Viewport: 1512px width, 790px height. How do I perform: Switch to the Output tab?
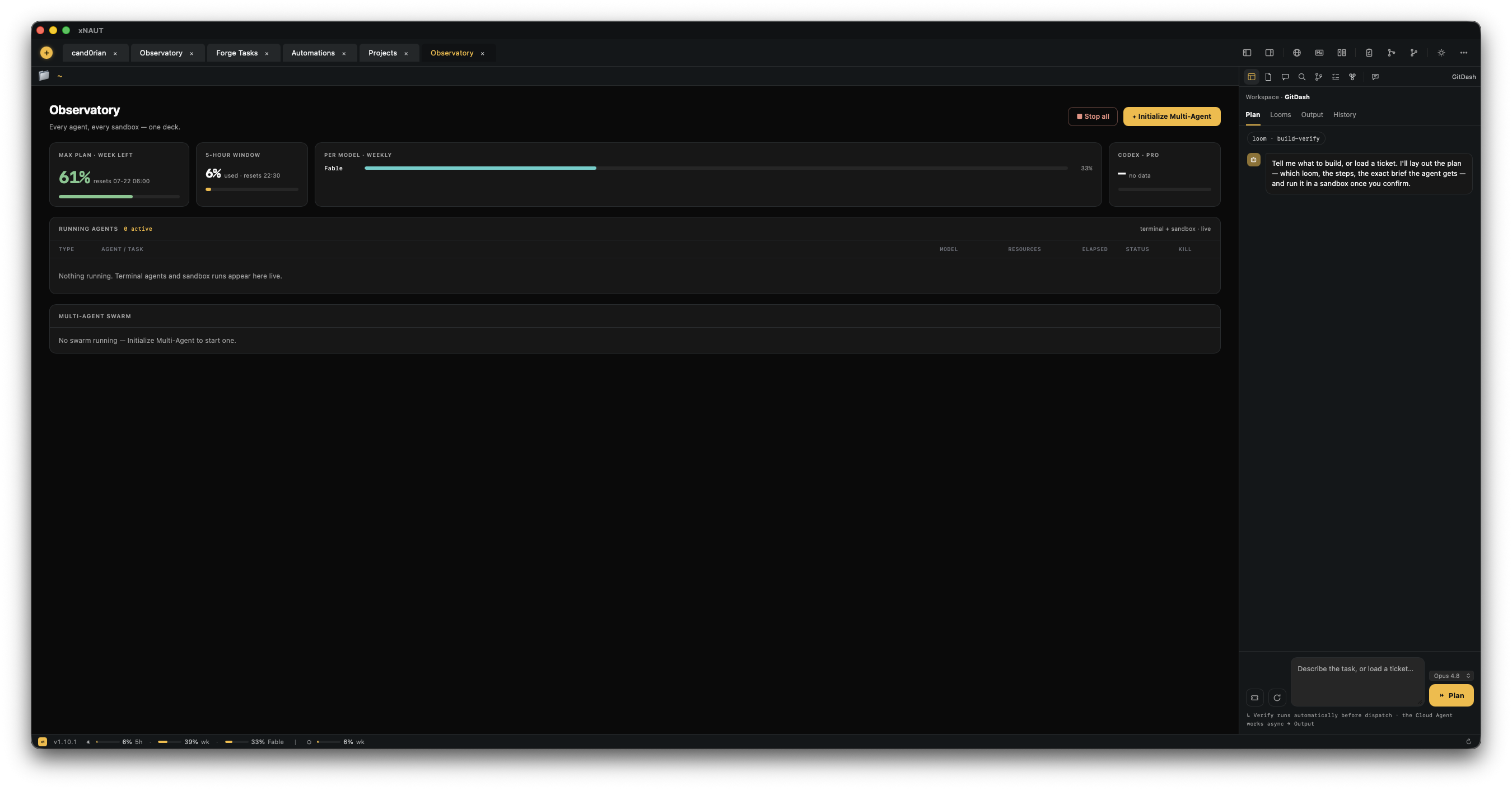pyautogui.click(x=1312, y=115)
